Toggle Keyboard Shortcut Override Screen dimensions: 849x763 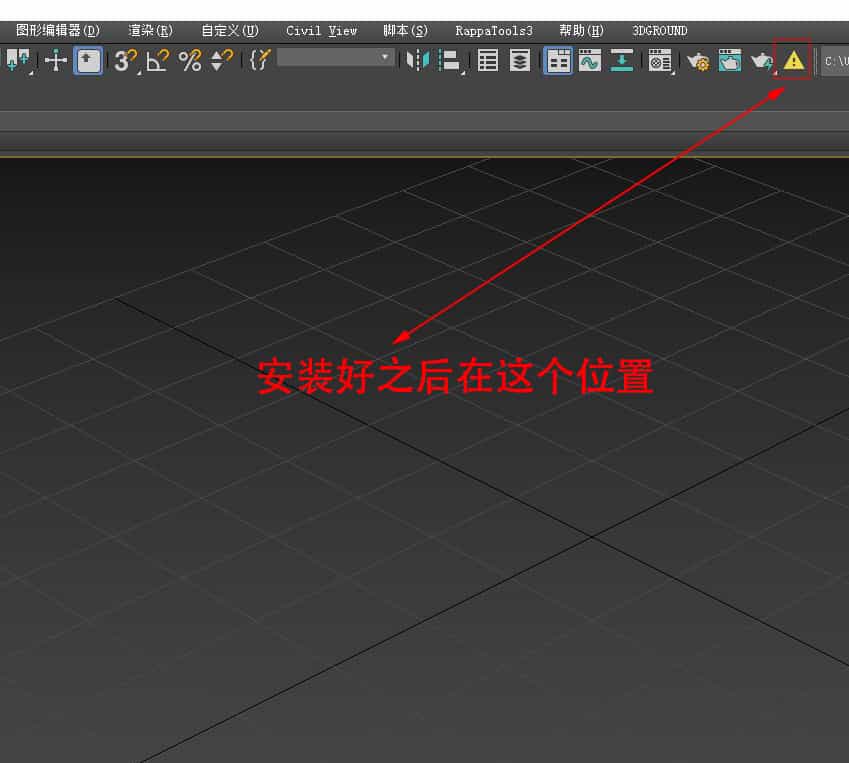click(x=88, y=61)
